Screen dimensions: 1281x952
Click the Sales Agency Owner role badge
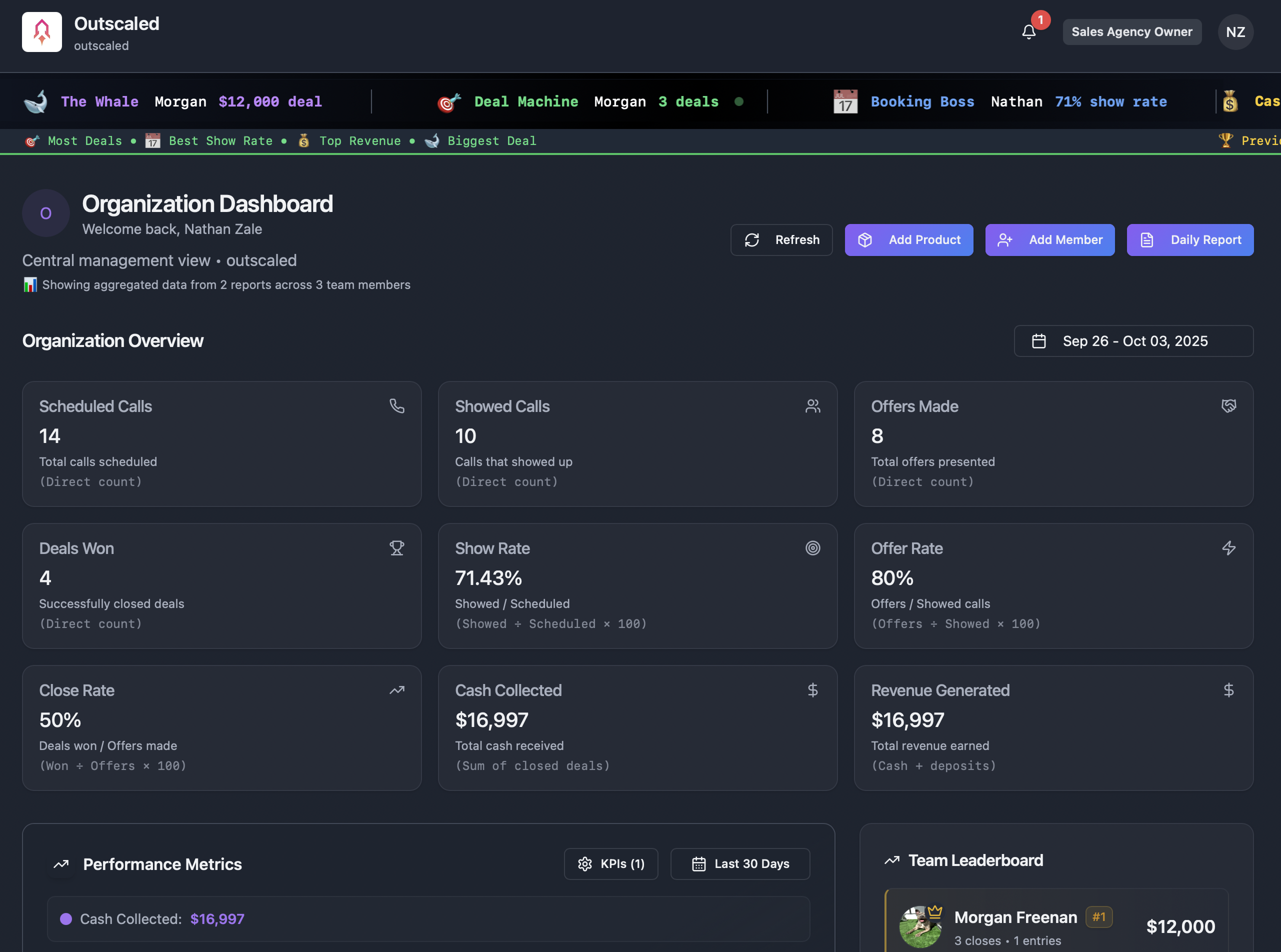click(x=1132, y=32)
